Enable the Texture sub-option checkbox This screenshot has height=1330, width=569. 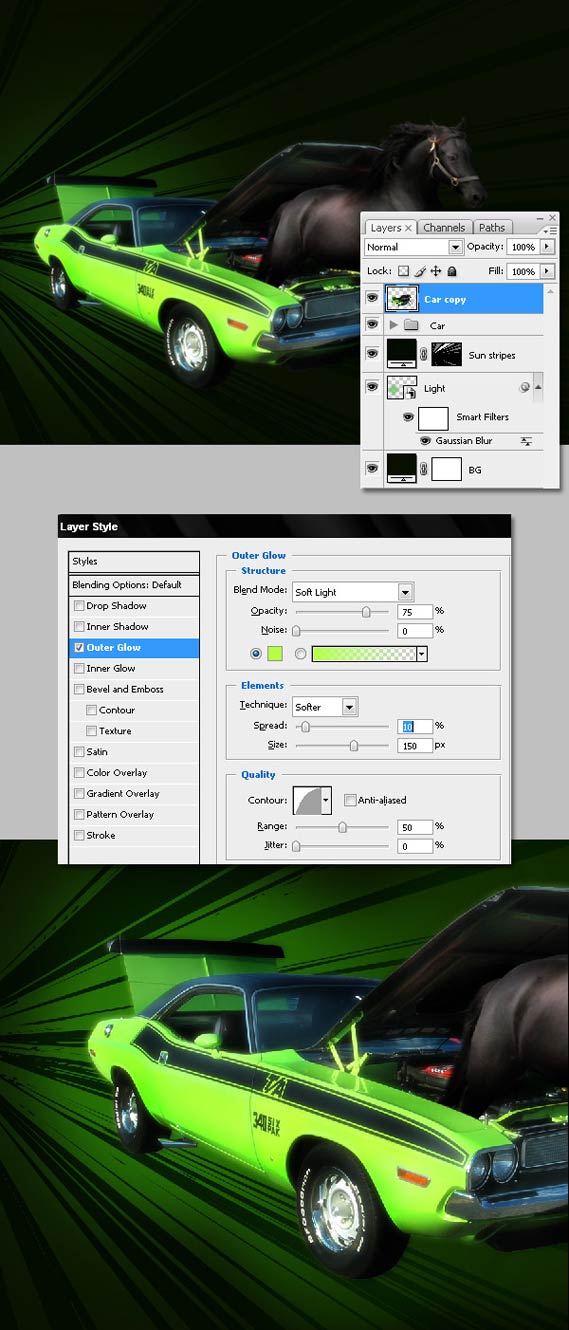(x=92, y=732)
